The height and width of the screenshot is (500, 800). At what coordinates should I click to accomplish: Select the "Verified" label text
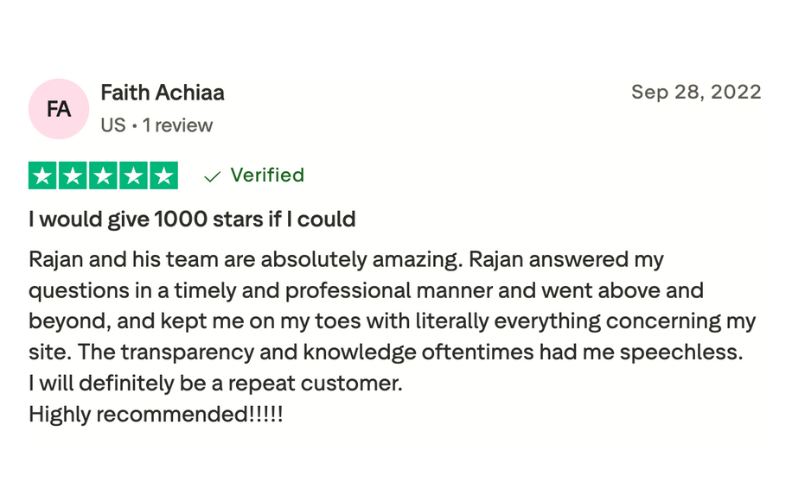click(267, 176)
